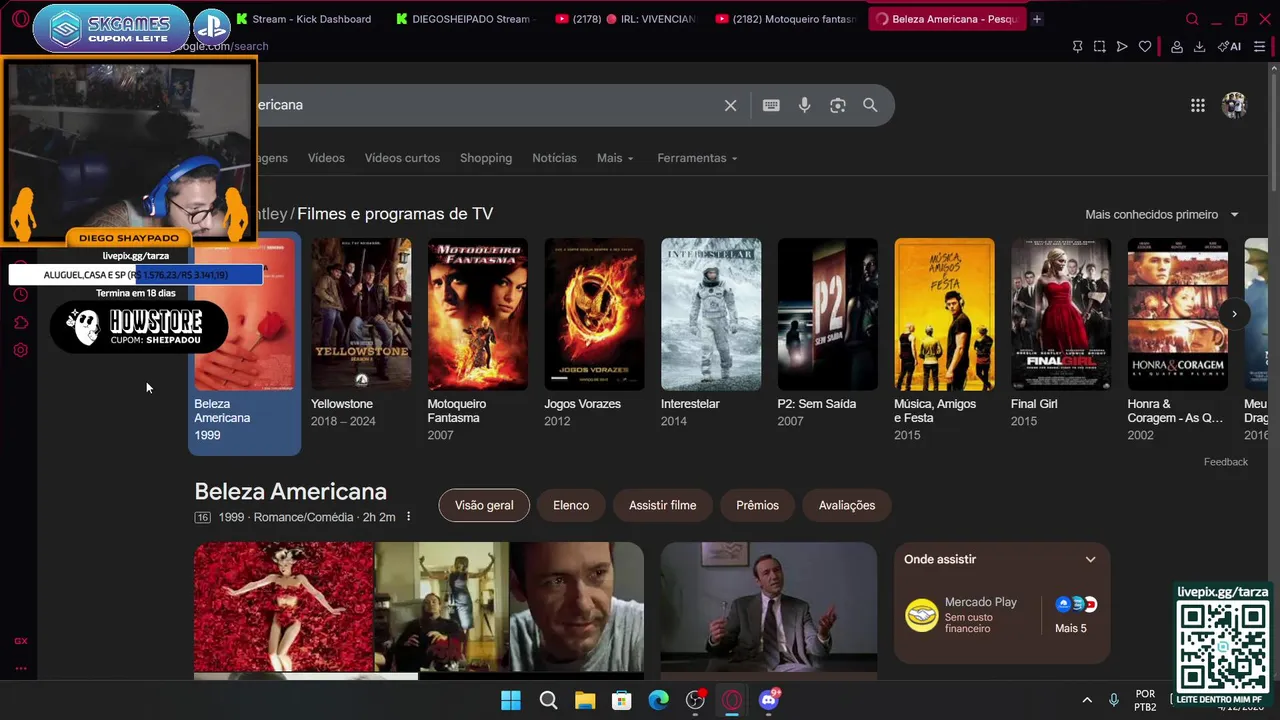Open File Explorer from the taskbar
Screen dimensions: 1280x720
[585, 700]
